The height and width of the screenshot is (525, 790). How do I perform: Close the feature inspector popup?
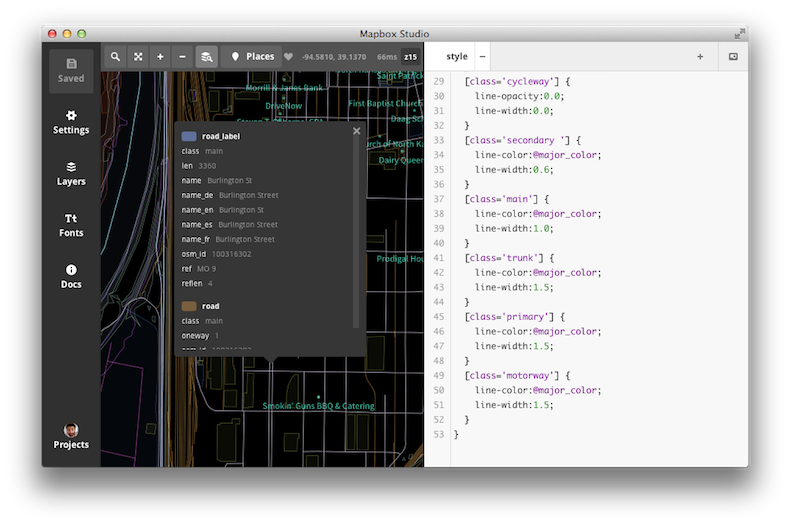click(x=357, y=131)
